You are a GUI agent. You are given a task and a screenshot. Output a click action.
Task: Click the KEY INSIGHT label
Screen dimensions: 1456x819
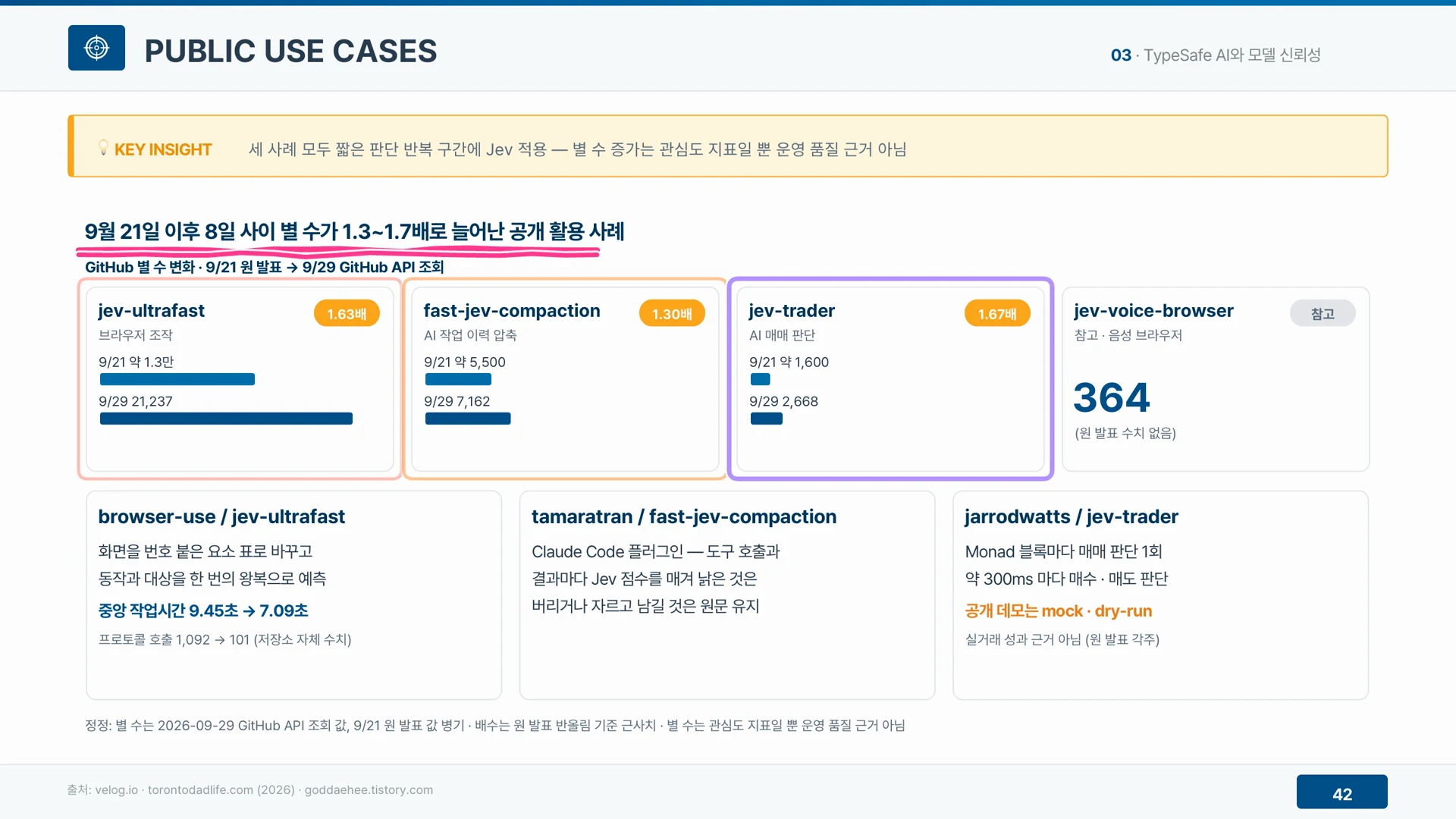[163, 149]
